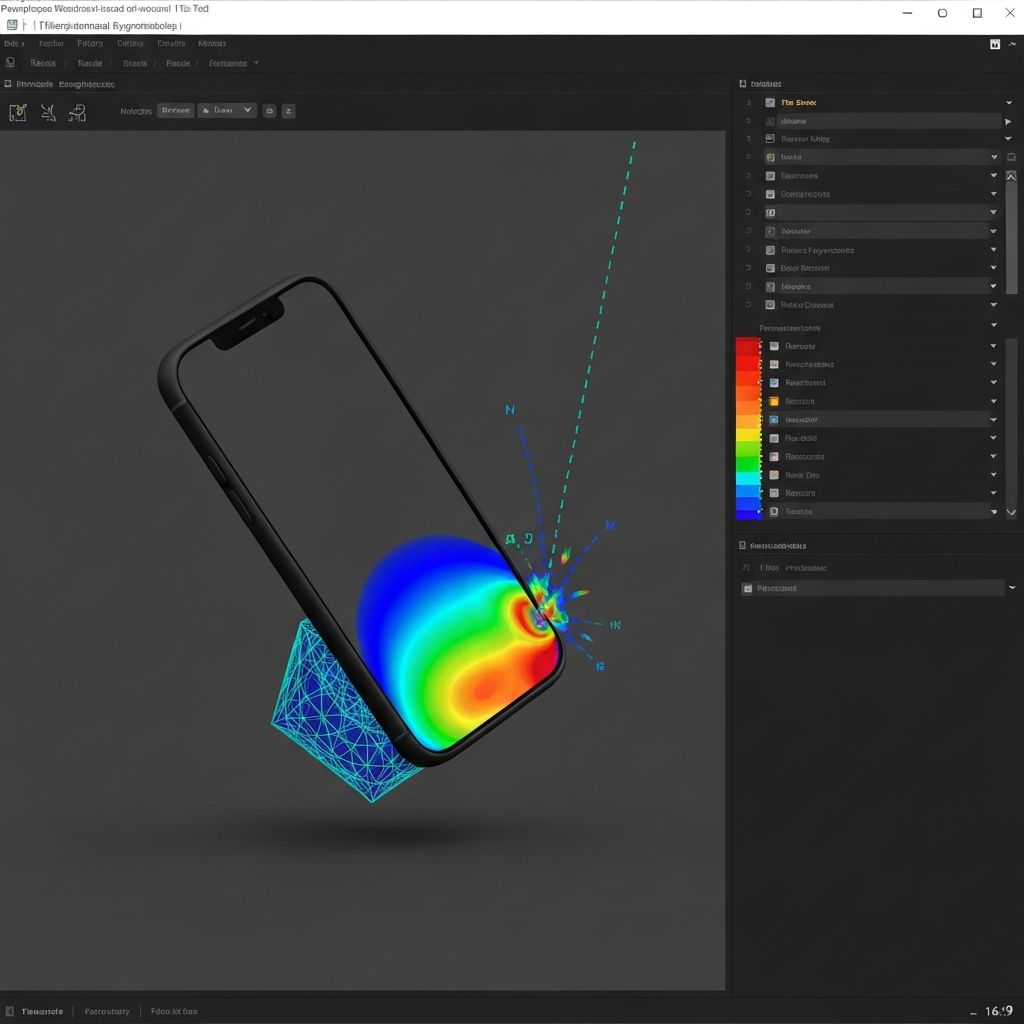Click the Z button at the toolbar right
The width and height of the screenshot is (1024, 1024).
[x=288, y=110]
